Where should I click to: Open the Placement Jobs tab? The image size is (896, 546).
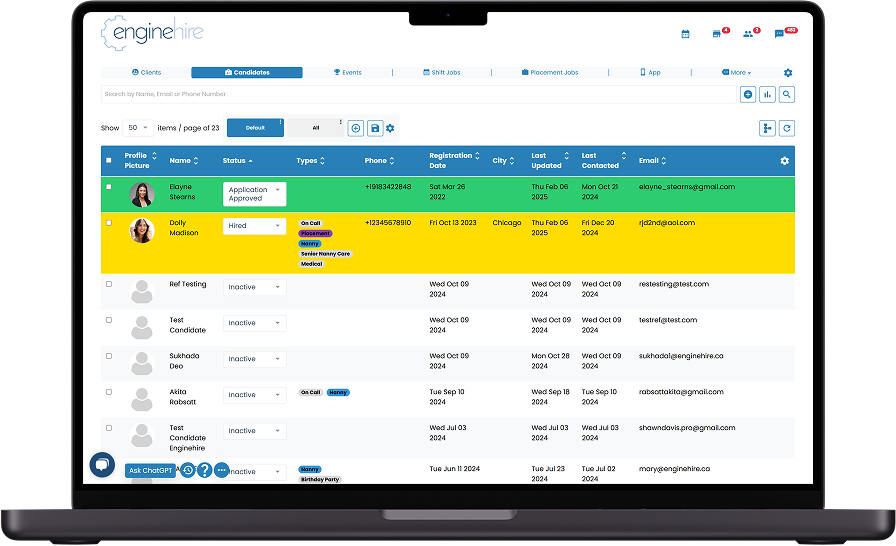[x=550, y=73]
